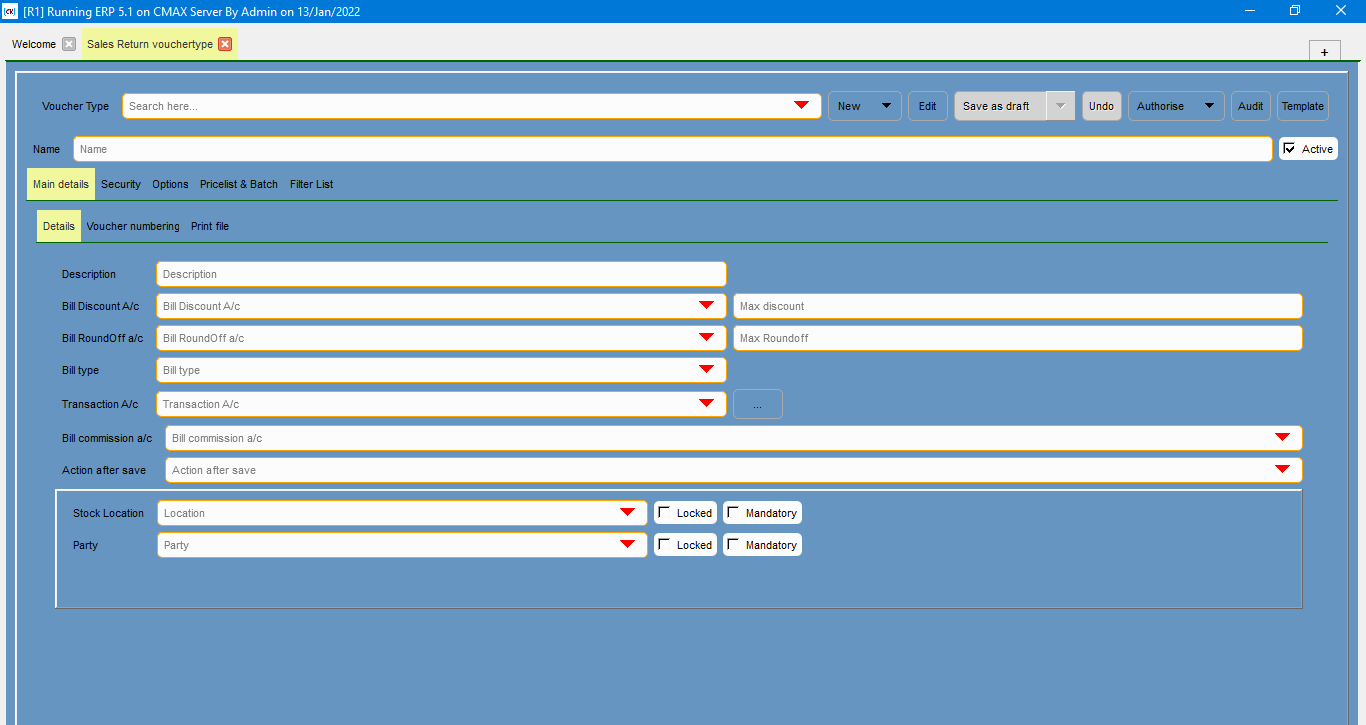Select the Details sub-tab

pos(59,226)
